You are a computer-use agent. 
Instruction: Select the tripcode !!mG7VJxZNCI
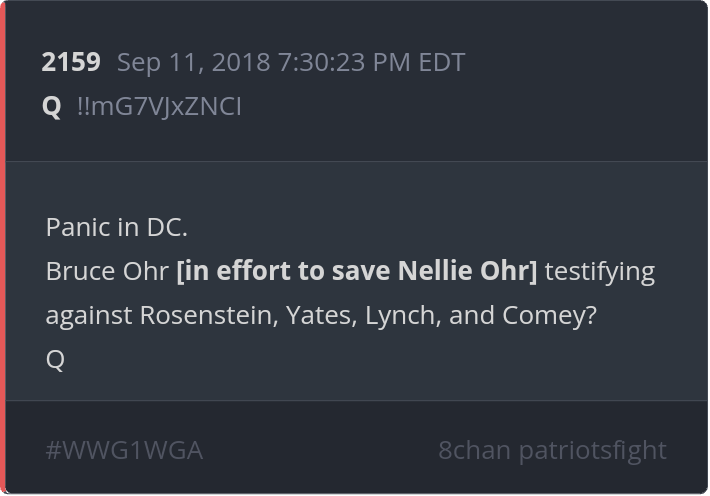[x=159, y=107]
